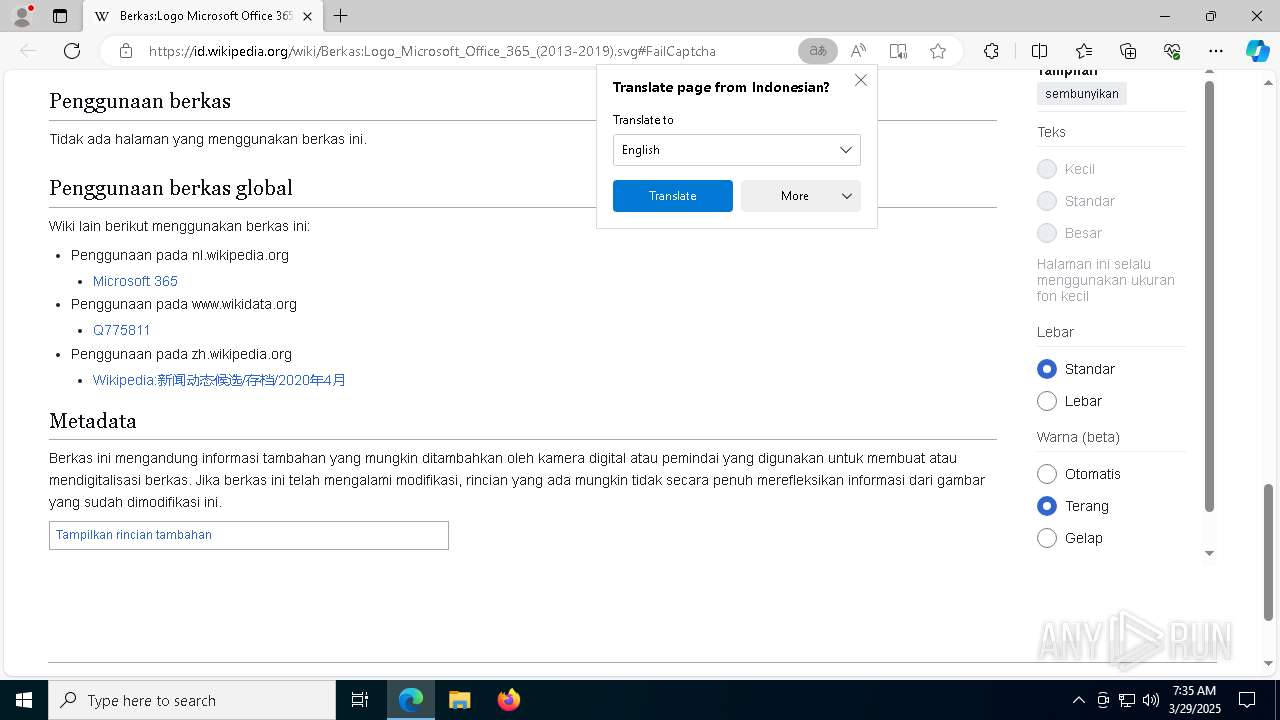
Task: Select Terang color mode
Action: [1047, 506]
